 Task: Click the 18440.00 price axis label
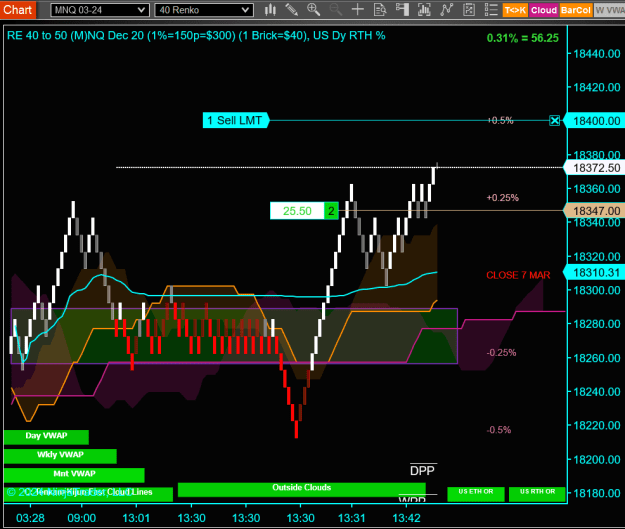tap(597, 54)
